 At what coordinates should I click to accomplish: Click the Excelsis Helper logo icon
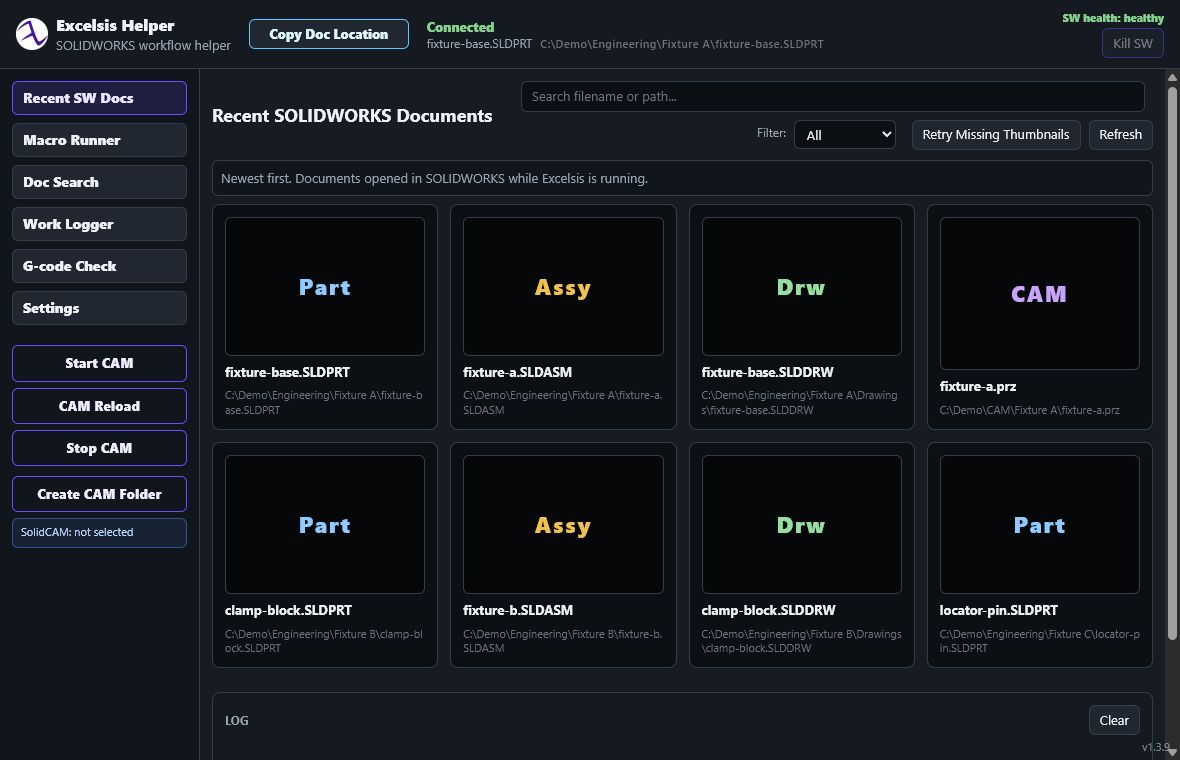(x=32, y=35)
